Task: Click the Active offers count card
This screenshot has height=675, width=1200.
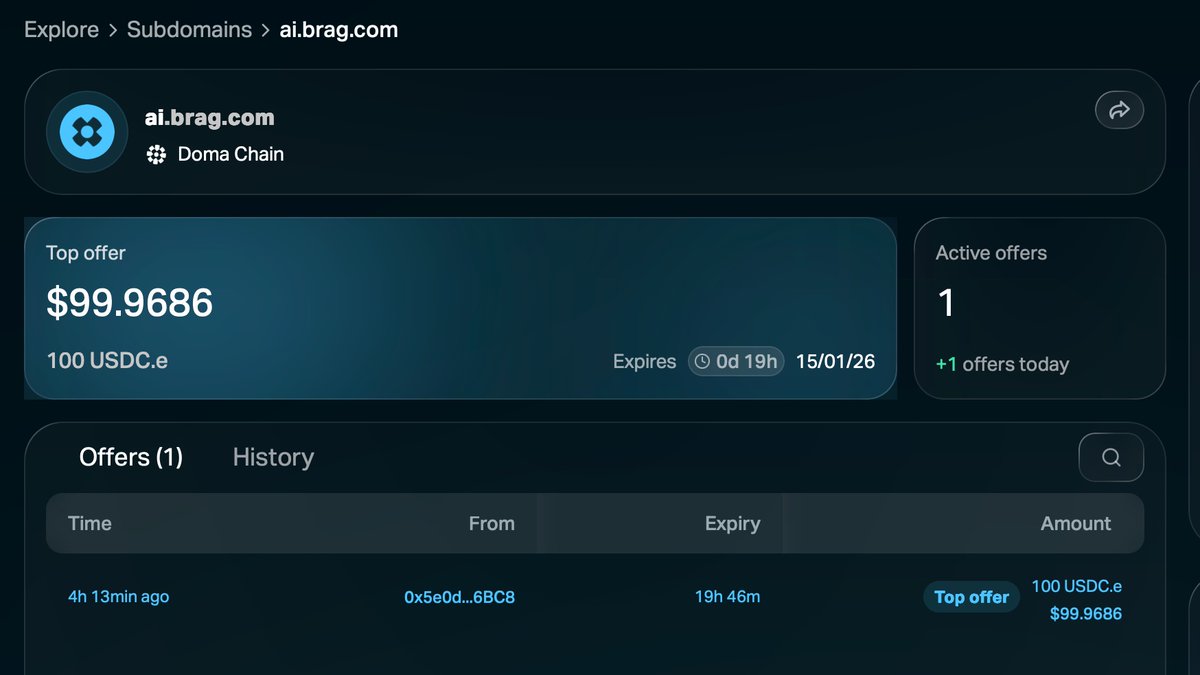Action: point(1039,307)
